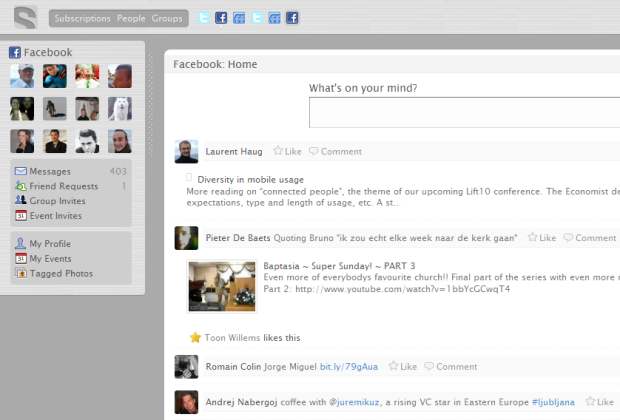The height and width of the screenshot is (420, 620).
Task: Click the 'Toon Willems likes this' text
Action: point(253,338)
